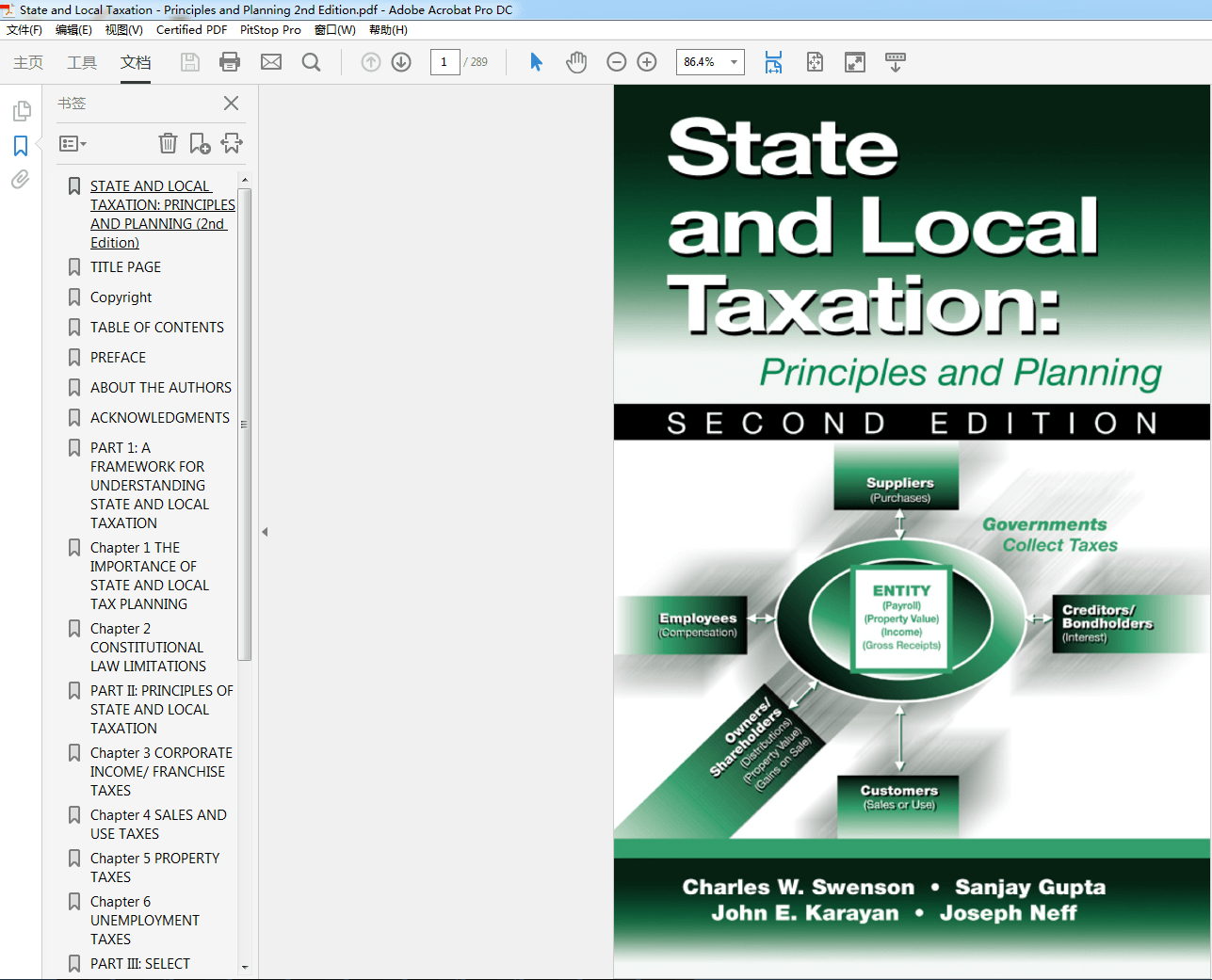Image resolution: width=1212 pixels, height=980 pixels.
Task: Go to ACKNOWLEDGMENTS bookmark
Action: 160,418
